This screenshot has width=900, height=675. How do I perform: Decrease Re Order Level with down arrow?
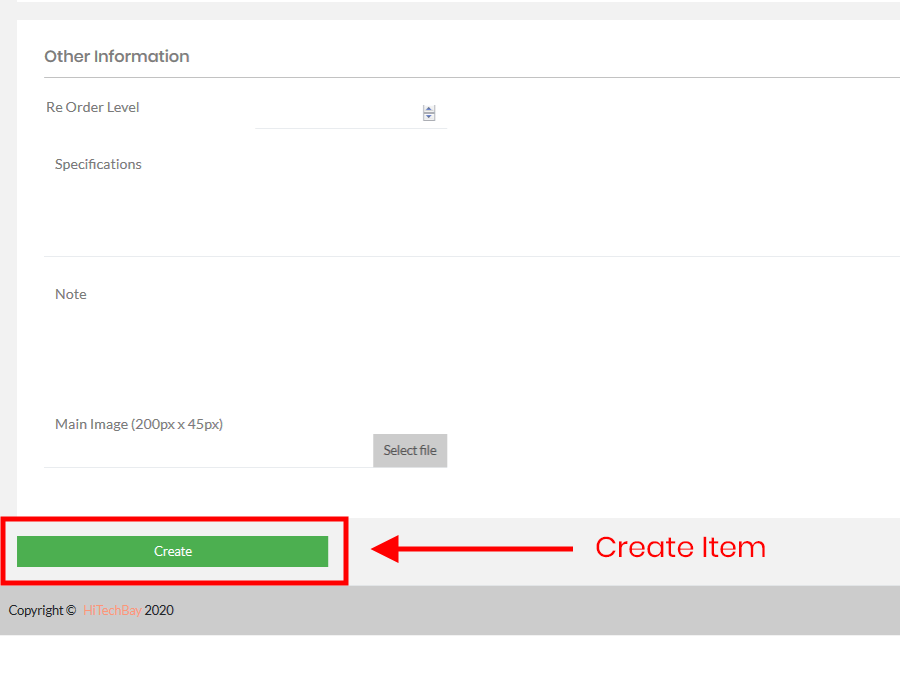pos(429,117)
